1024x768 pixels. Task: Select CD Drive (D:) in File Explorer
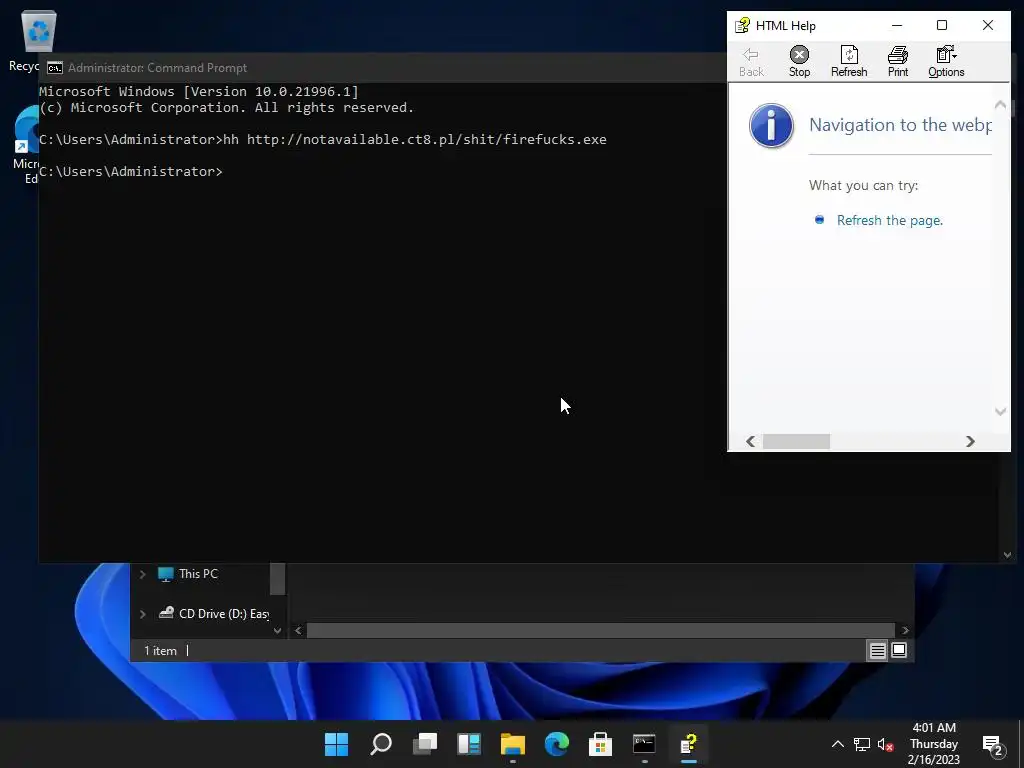tap(214, 614)
